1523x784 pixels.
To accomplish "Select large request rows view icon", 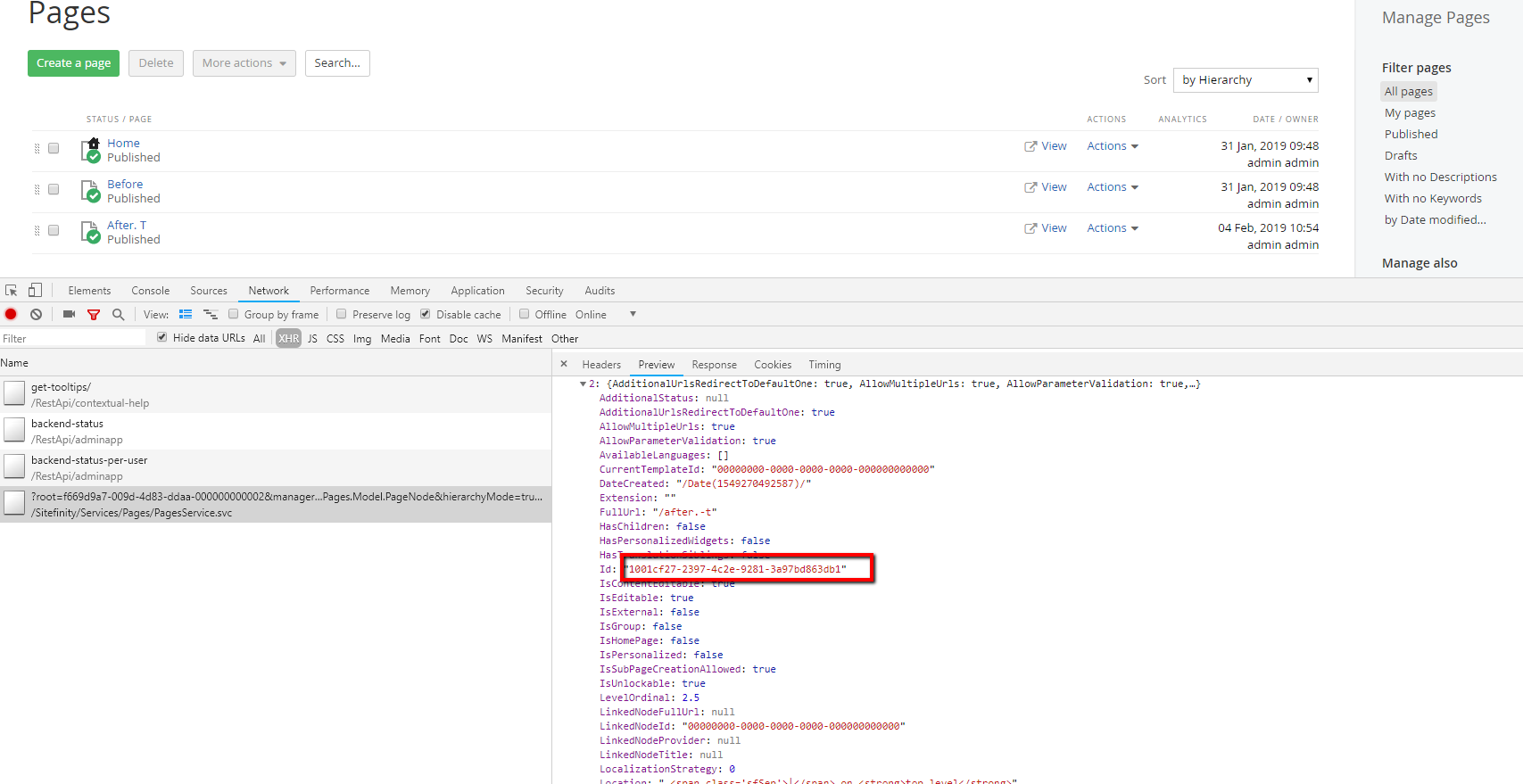I will (186, 314).
